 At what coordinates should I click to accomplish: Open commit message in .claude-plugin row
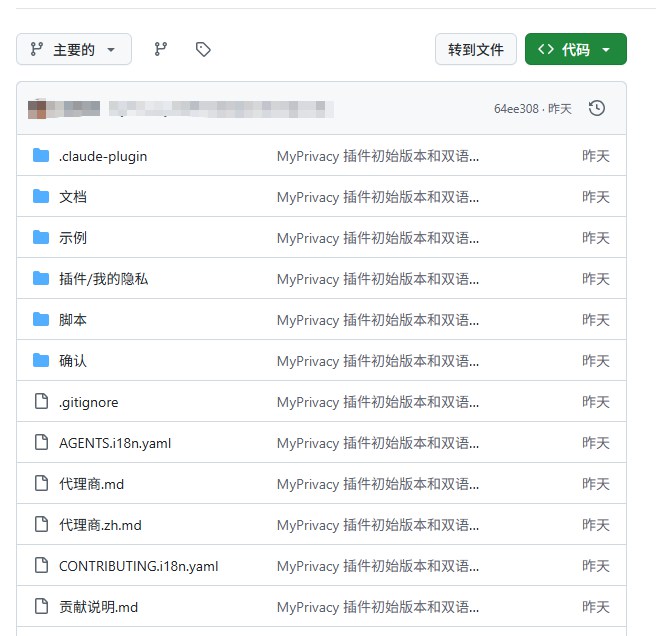click(x=378, y=156)
